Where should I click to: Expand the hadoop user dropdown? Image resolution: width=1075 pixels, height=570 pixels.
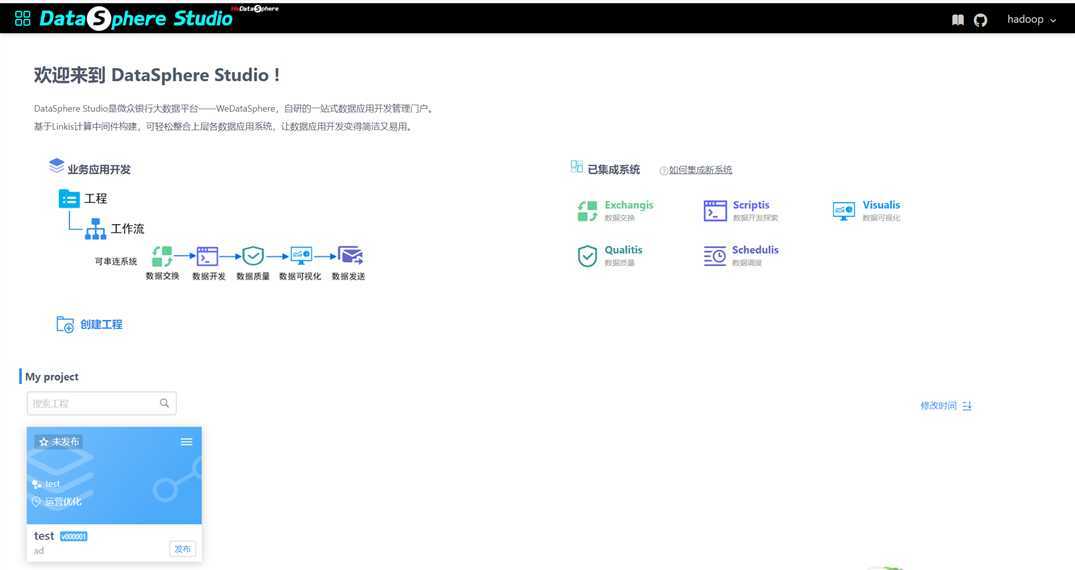(1031, 19)
